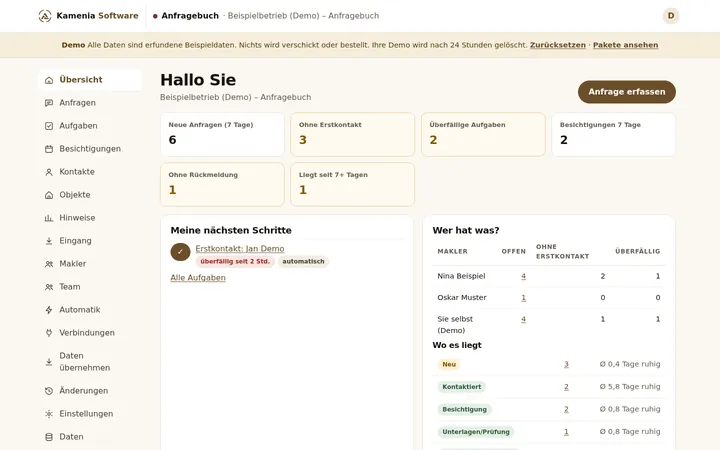Click the Alle Aufgaben link

198,278
